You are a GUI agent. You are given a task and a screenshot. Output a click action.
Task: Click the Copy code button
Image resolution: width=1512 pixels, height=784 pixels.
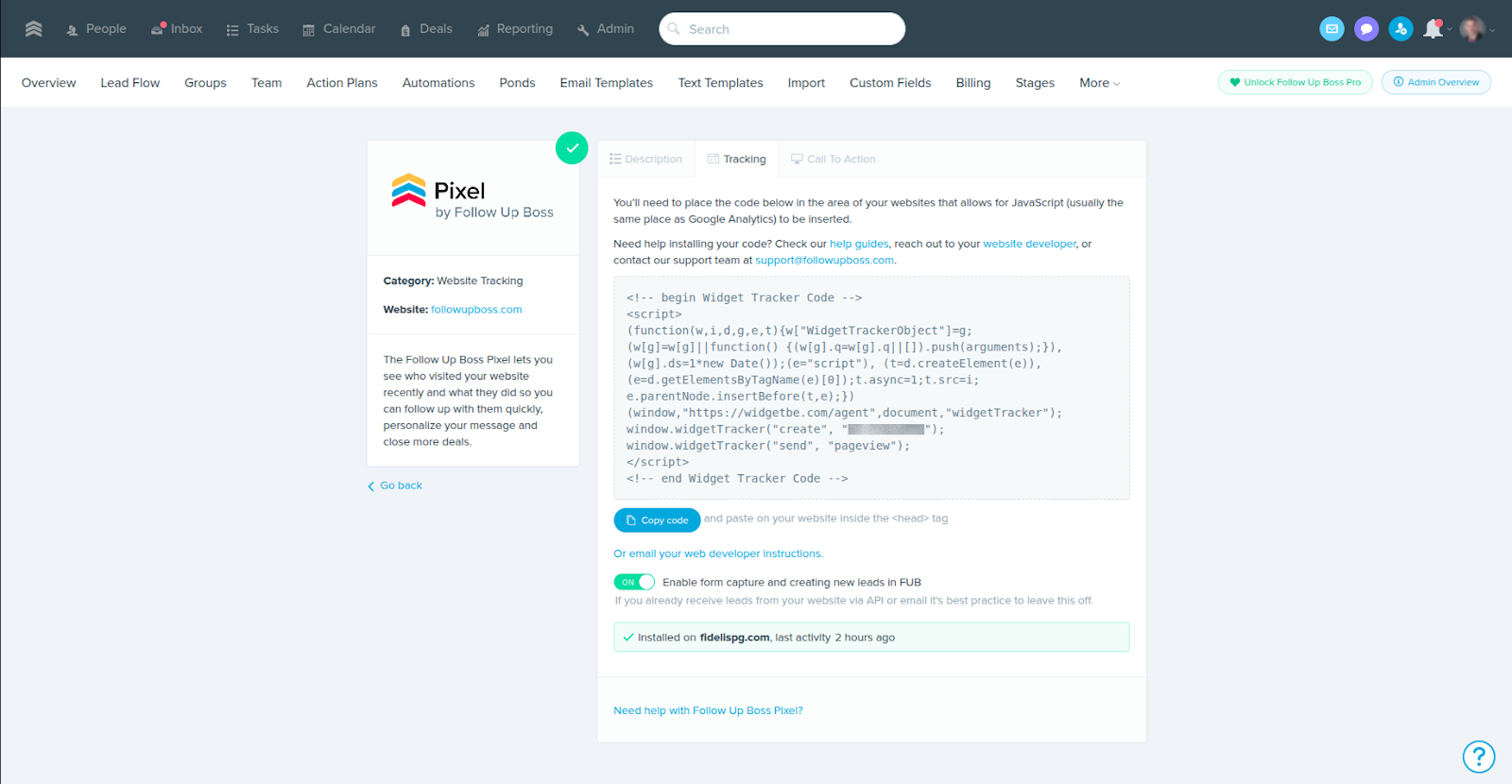click(x=657, y=520)
